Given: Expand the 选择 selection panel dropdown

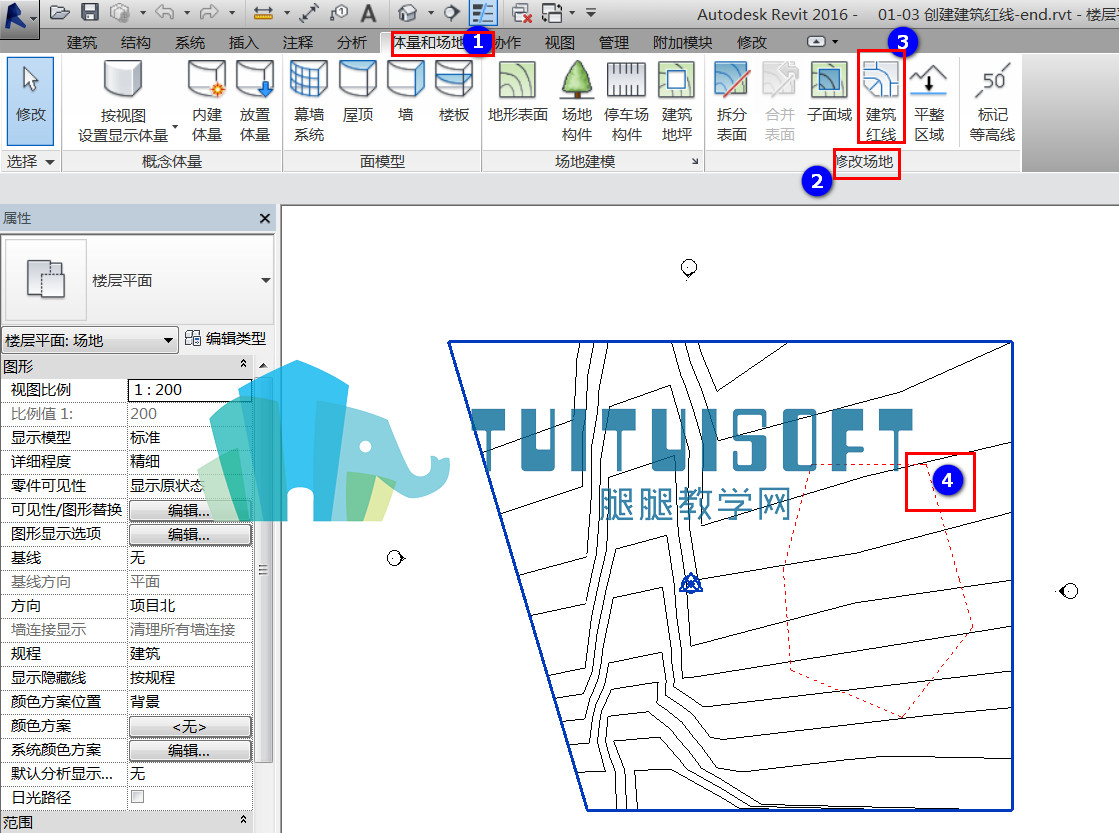Looking at the screenshot, I should 50,162.
